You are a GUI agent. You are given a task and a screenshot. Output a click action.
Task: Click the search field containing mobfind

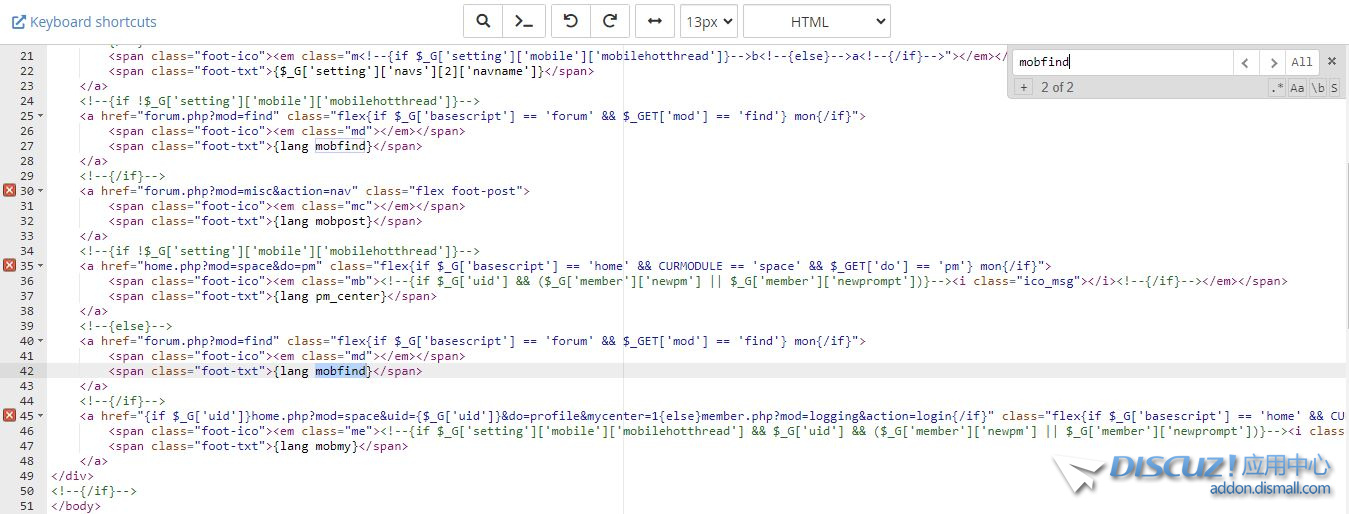pyautogui.click(x=1122, y=62)
